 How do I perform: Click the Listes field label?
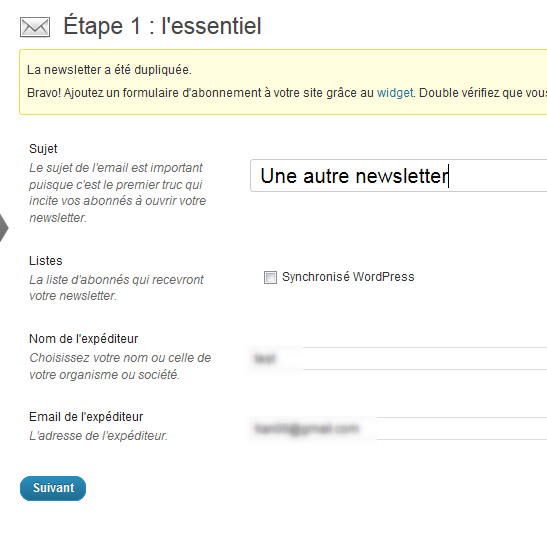pyautogui.click(x=46, y=261)
